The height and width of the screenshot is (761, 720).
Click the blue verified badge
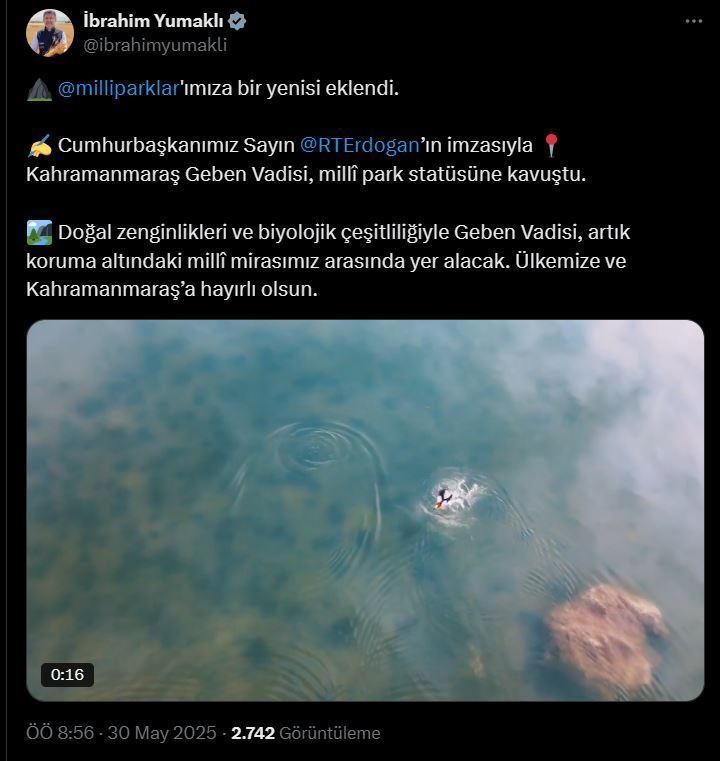click(x=238, y=21)
